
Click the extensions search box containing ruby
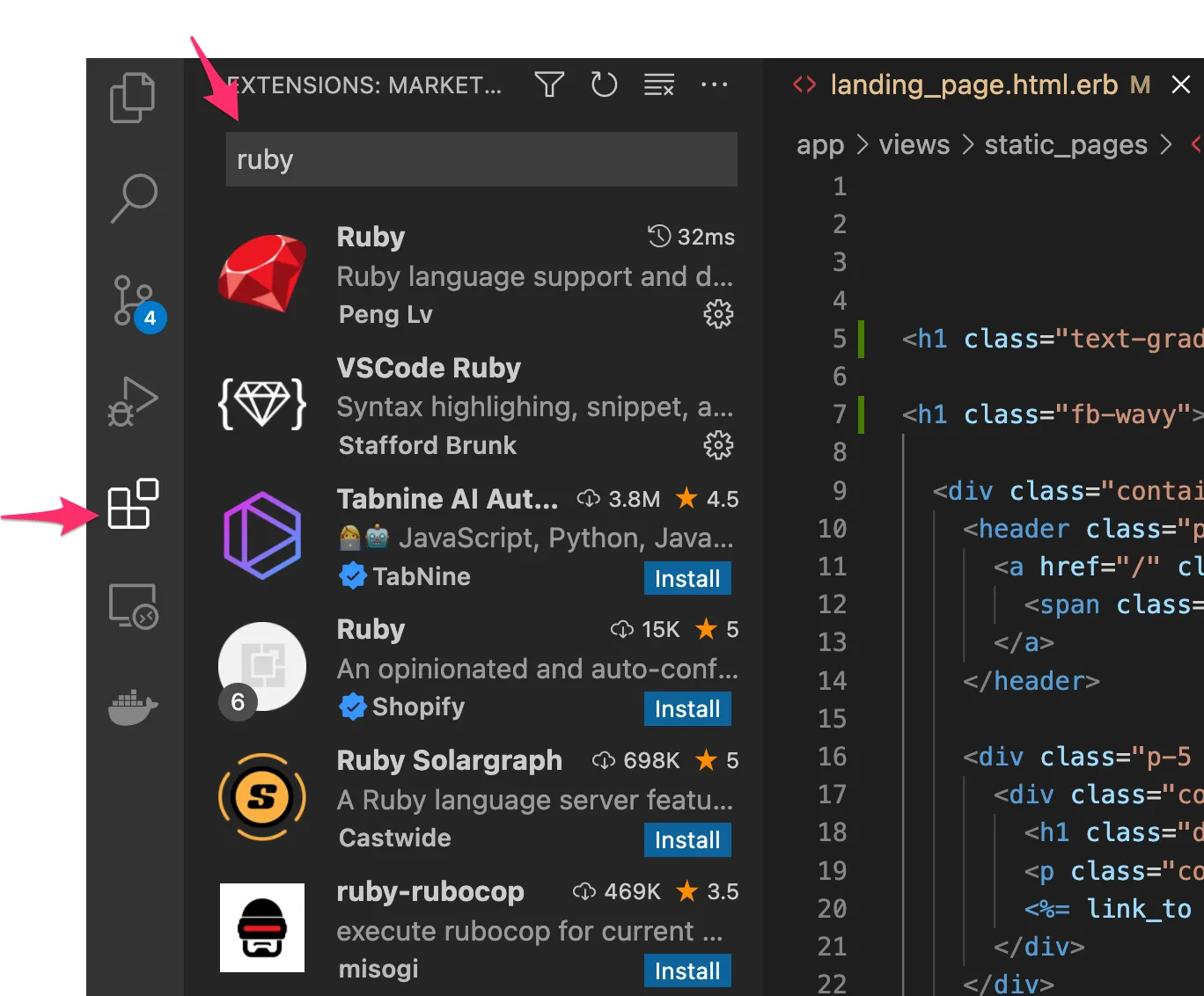(481, 159)
